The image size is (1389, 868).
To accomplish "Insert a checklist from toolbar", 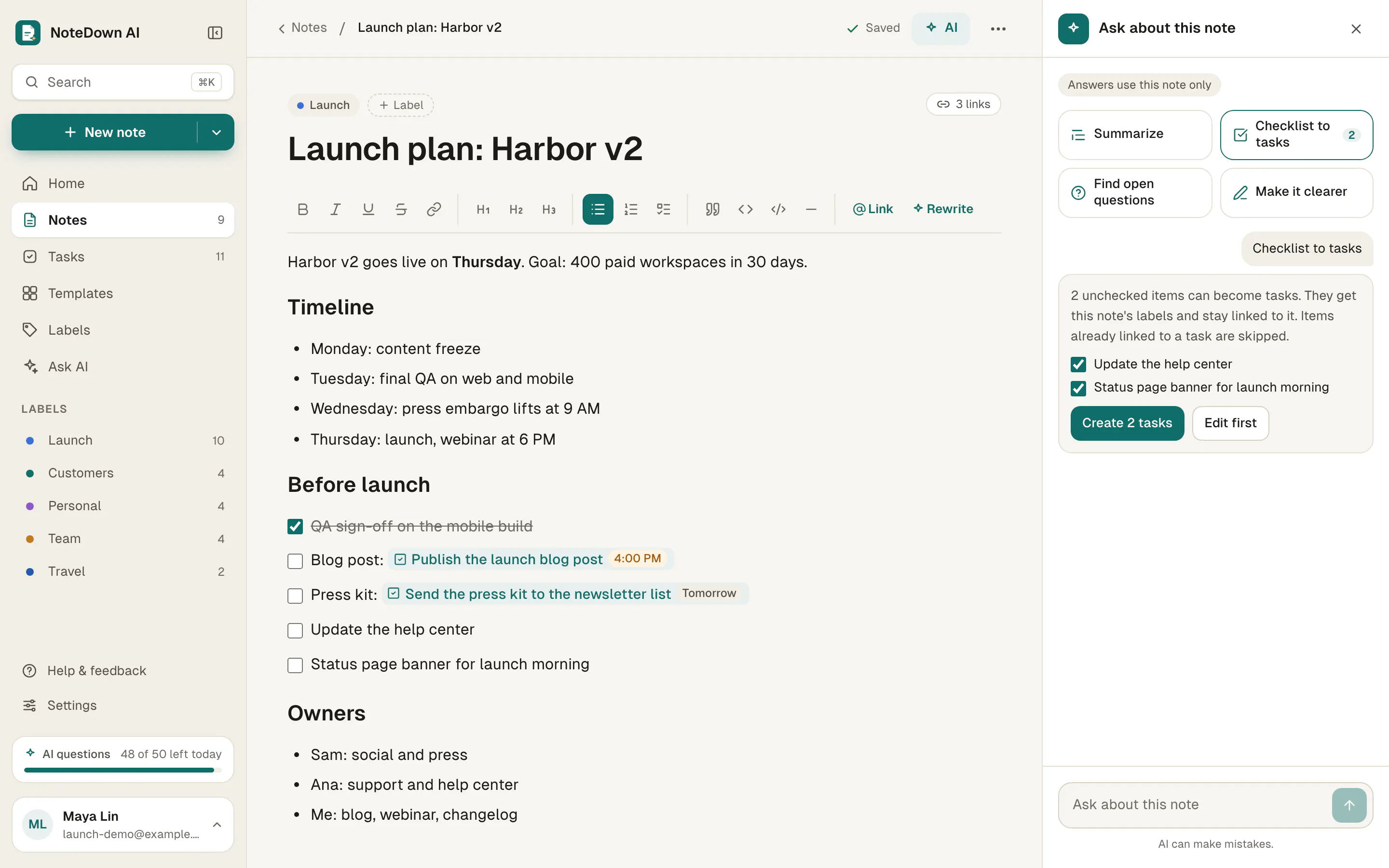I will click(664, 209).
